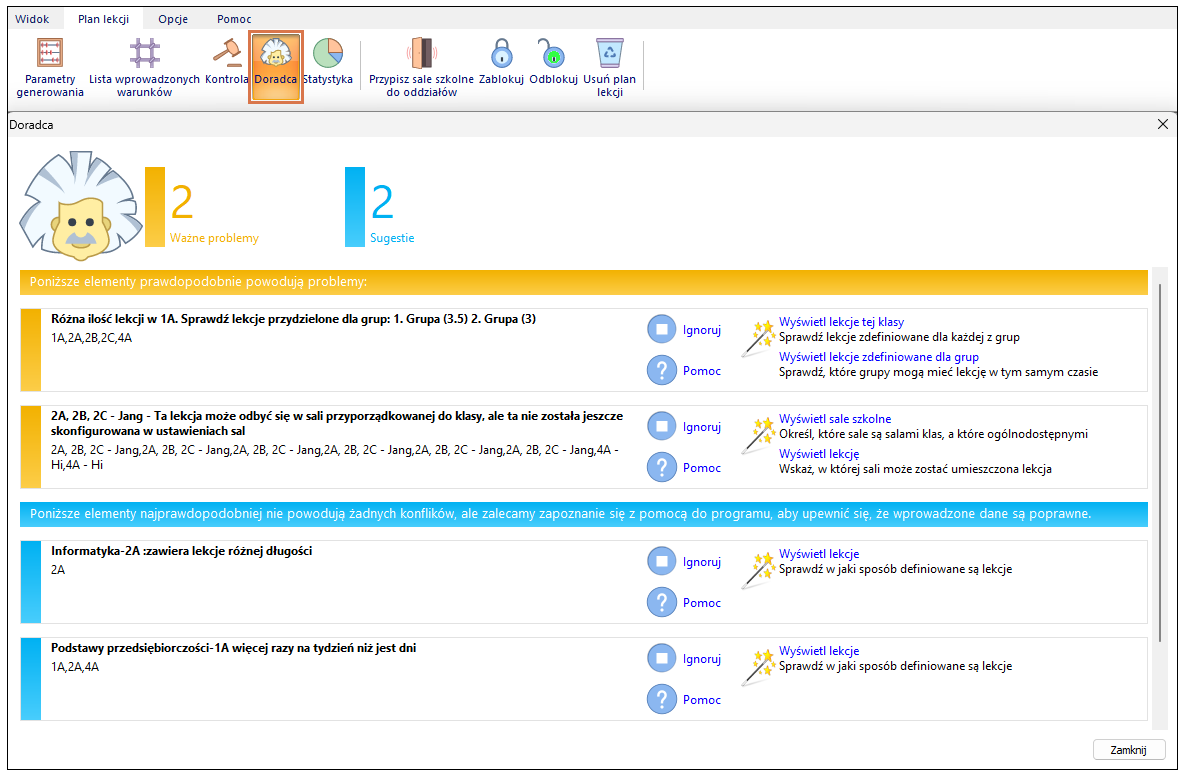Click 'Sprawdź, które grupy mogą mieć lekcję' description

coord(939,372)
